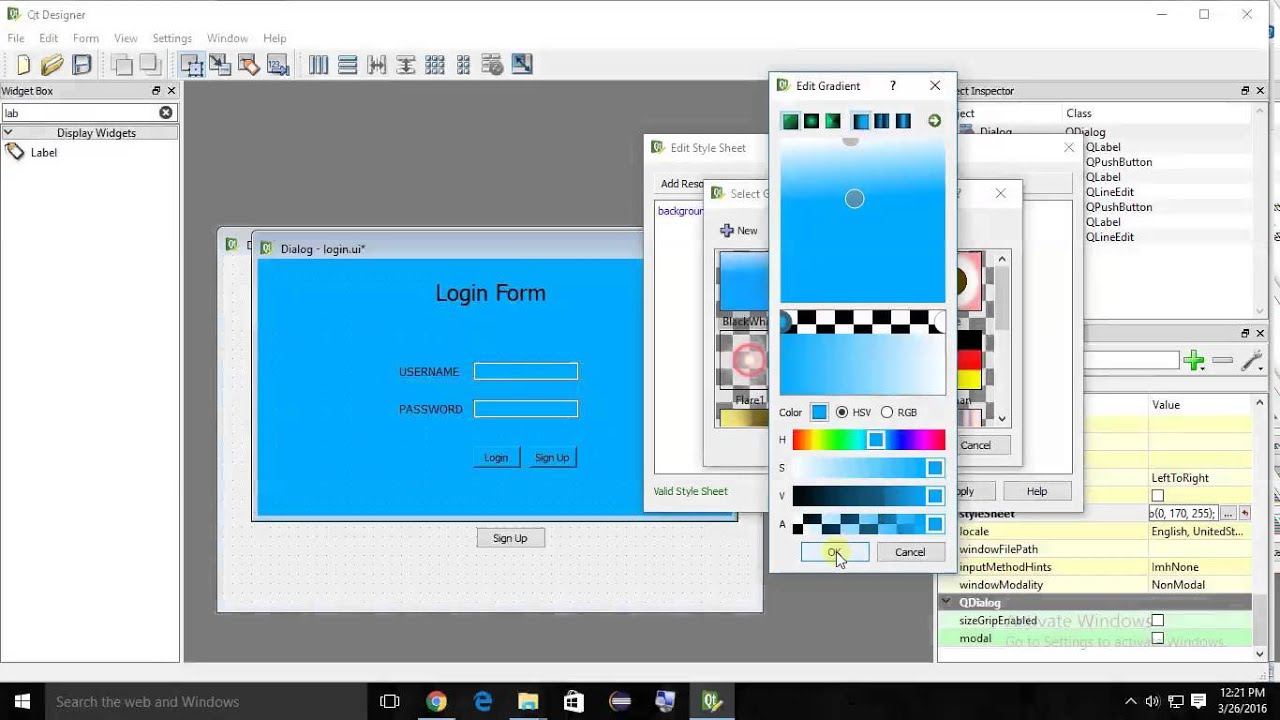
Task: Collapse the Display Widgets category
Action: click(x=8, y=132)
